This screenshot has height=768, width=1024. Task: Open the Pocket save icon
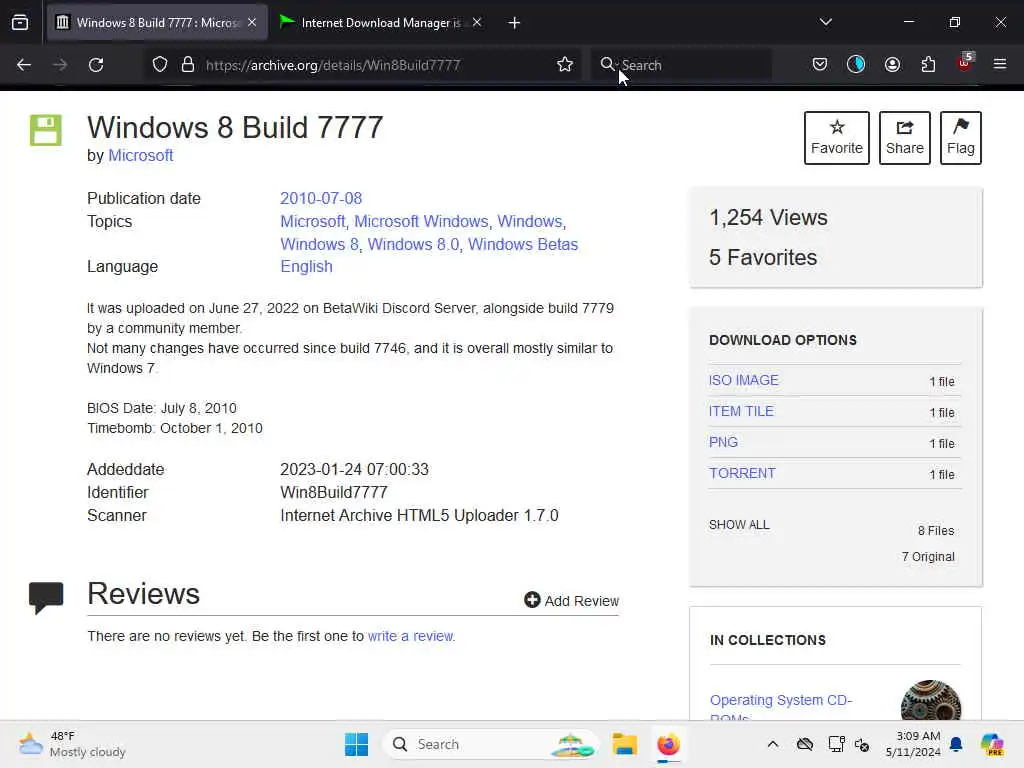(x=820, y=65)
